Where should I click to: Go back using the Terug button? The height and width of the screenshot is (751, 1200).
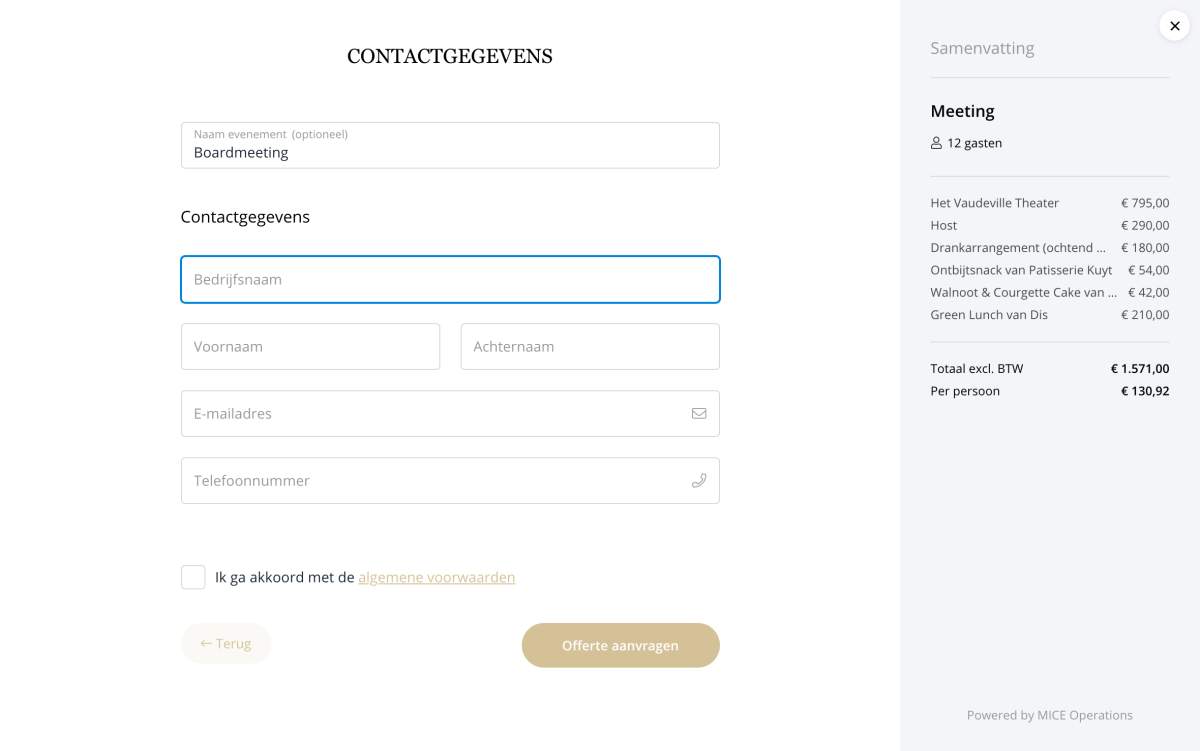pyautogui.click(x=226, y=643)
